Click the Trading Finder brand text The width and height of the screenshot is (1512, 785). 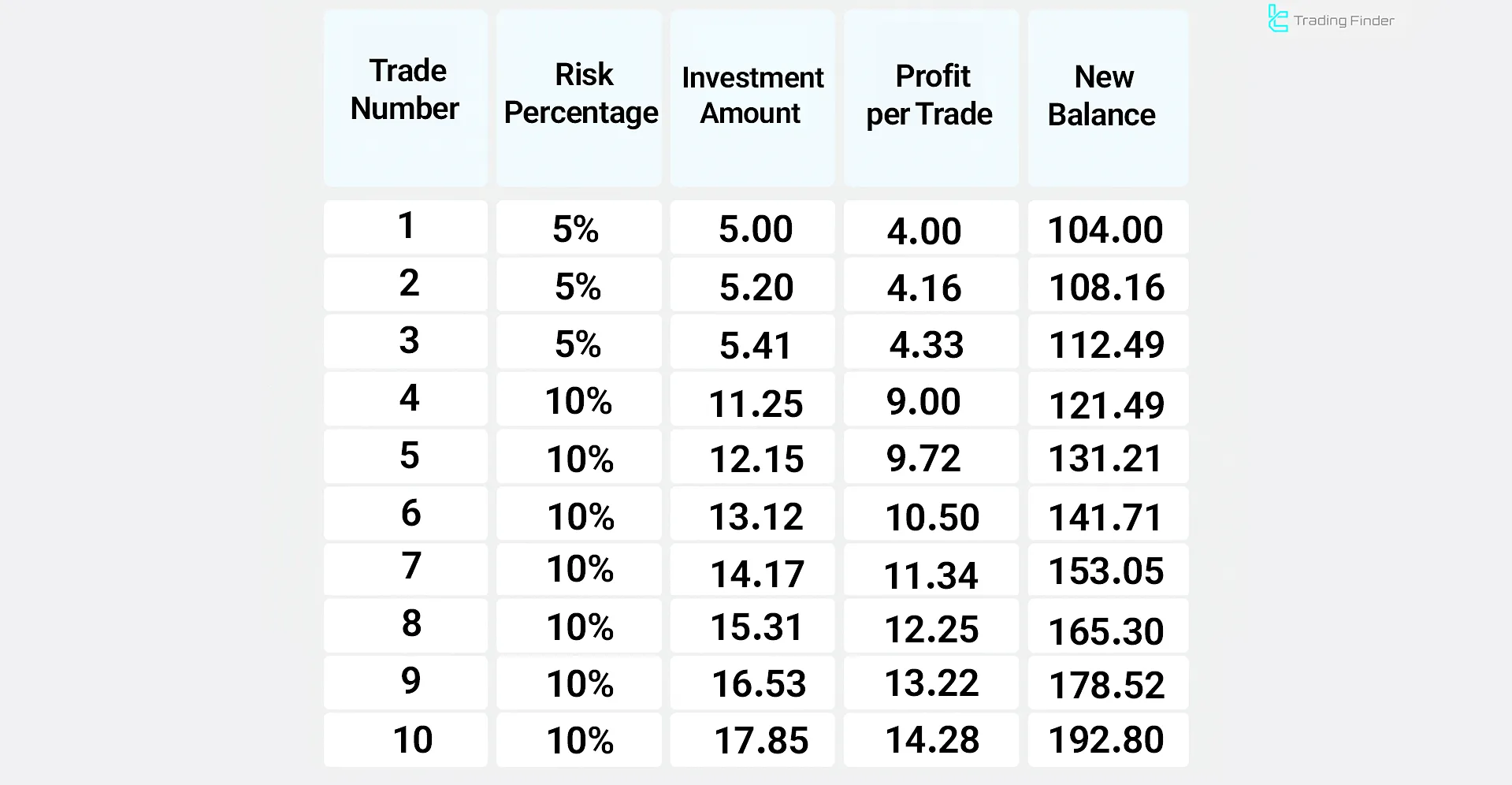click(1343, 20)
